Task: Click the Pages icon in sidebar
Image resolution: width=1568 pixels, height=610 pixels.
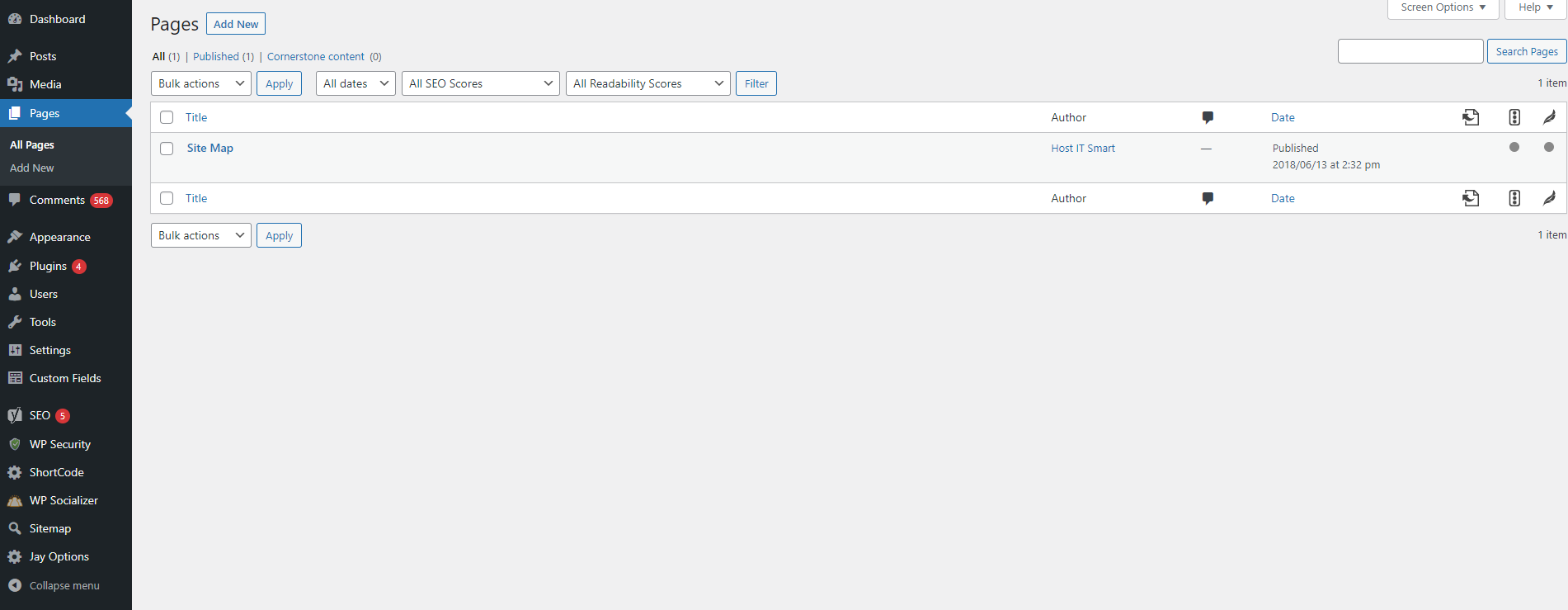Action: click(15, 113)
